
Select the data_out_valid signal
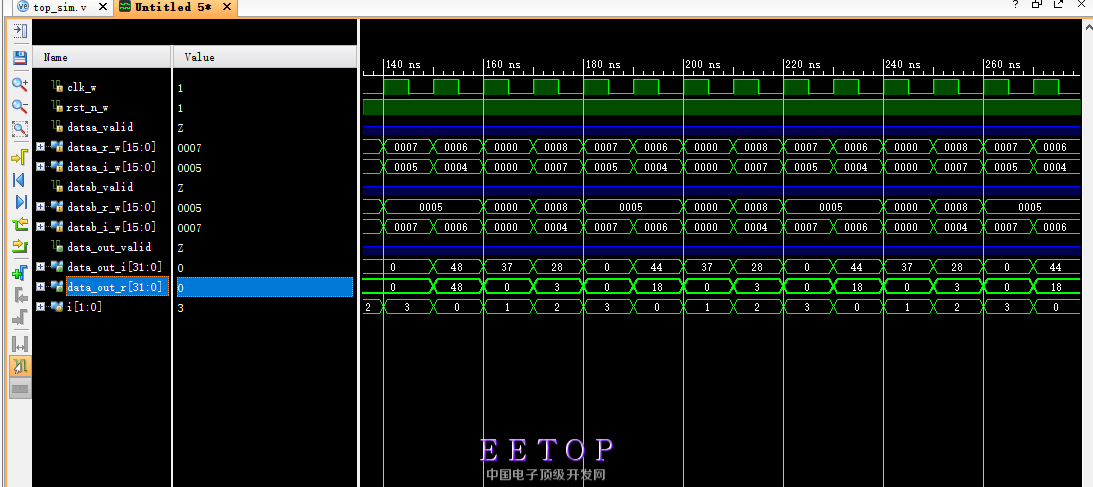(109, 247)
